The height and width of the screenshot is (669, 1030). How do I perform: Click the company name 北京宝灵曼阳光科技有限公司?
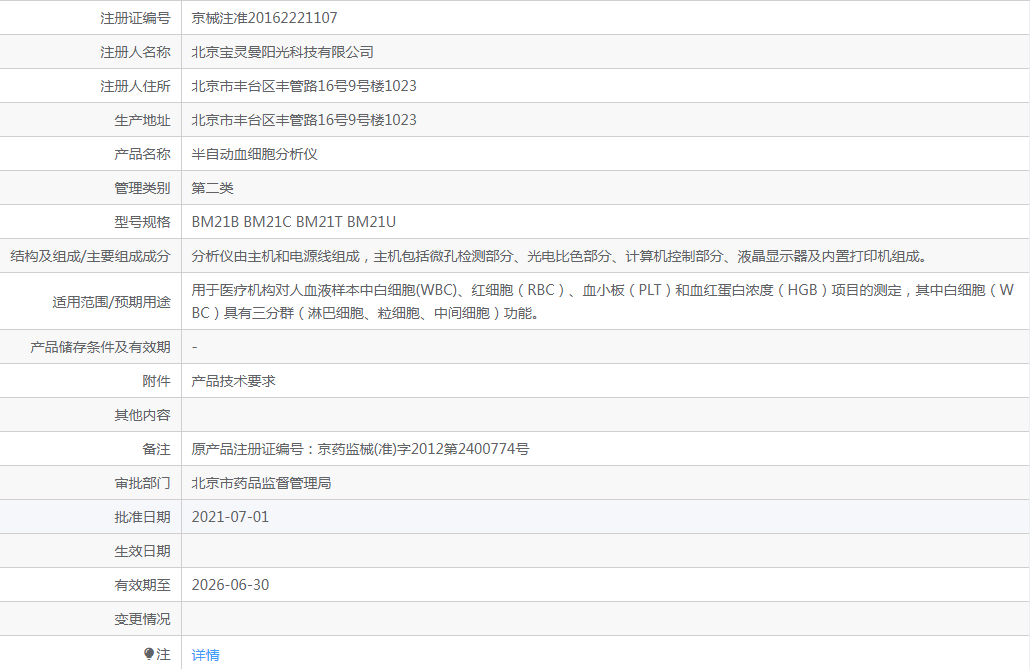click(282, 52)
